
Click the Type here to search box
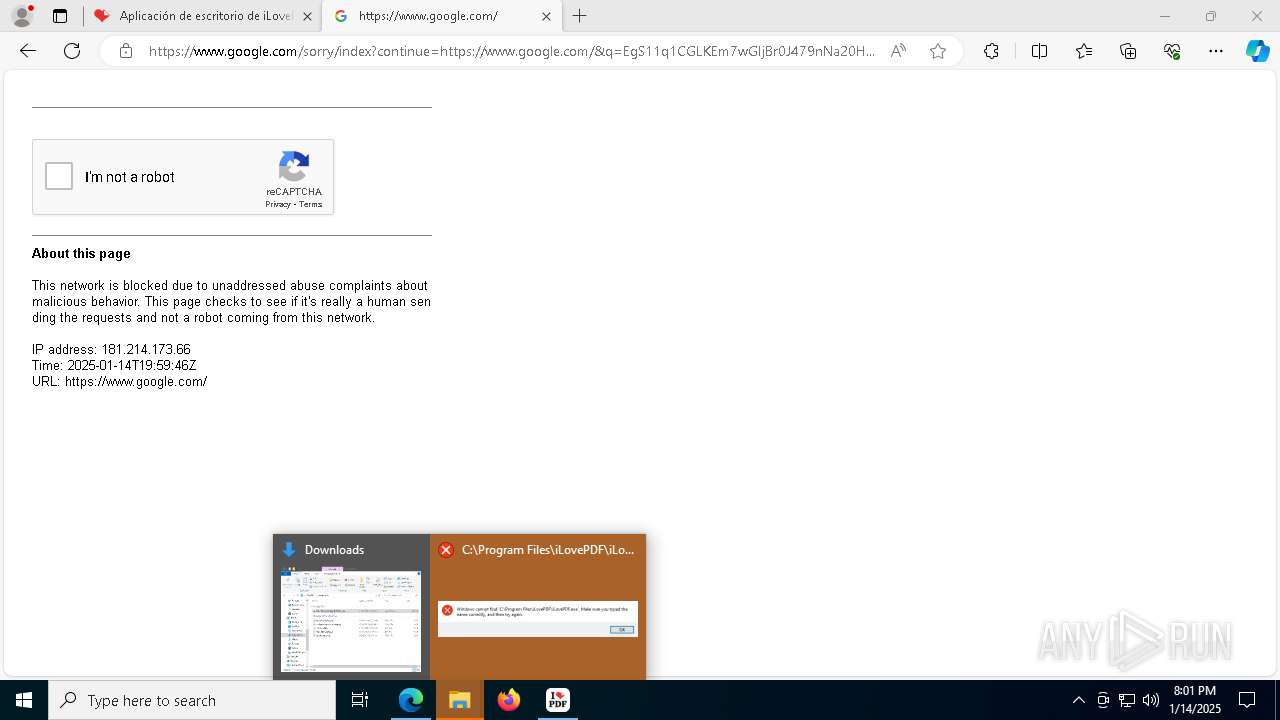coord(192,700)
